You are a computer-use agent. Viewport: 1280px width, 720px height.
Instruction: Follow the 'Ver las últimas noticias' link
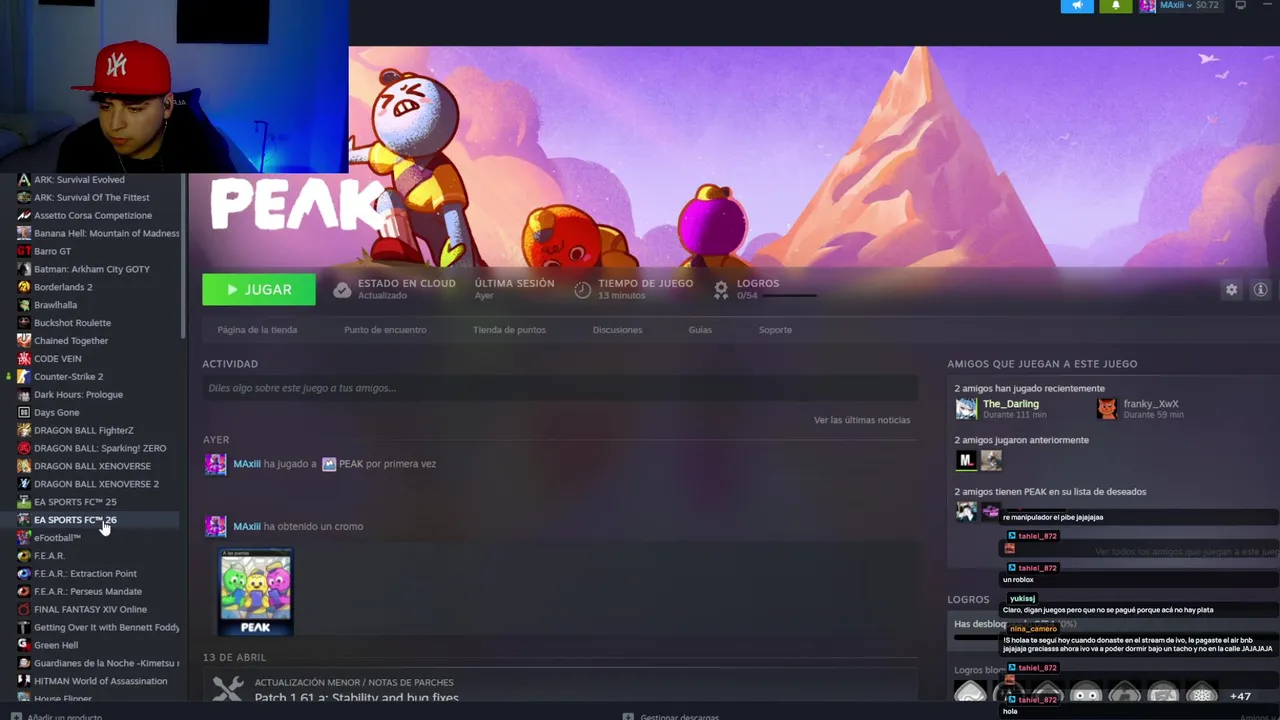click(862, 420)
